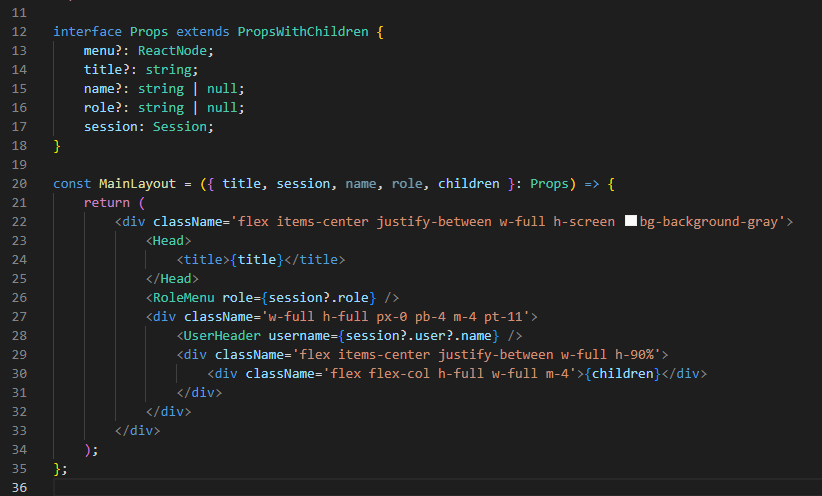This screenshot has width=822, height=496.
Task: Click 'h-screen' class on line 22
Action: [584, 221]
